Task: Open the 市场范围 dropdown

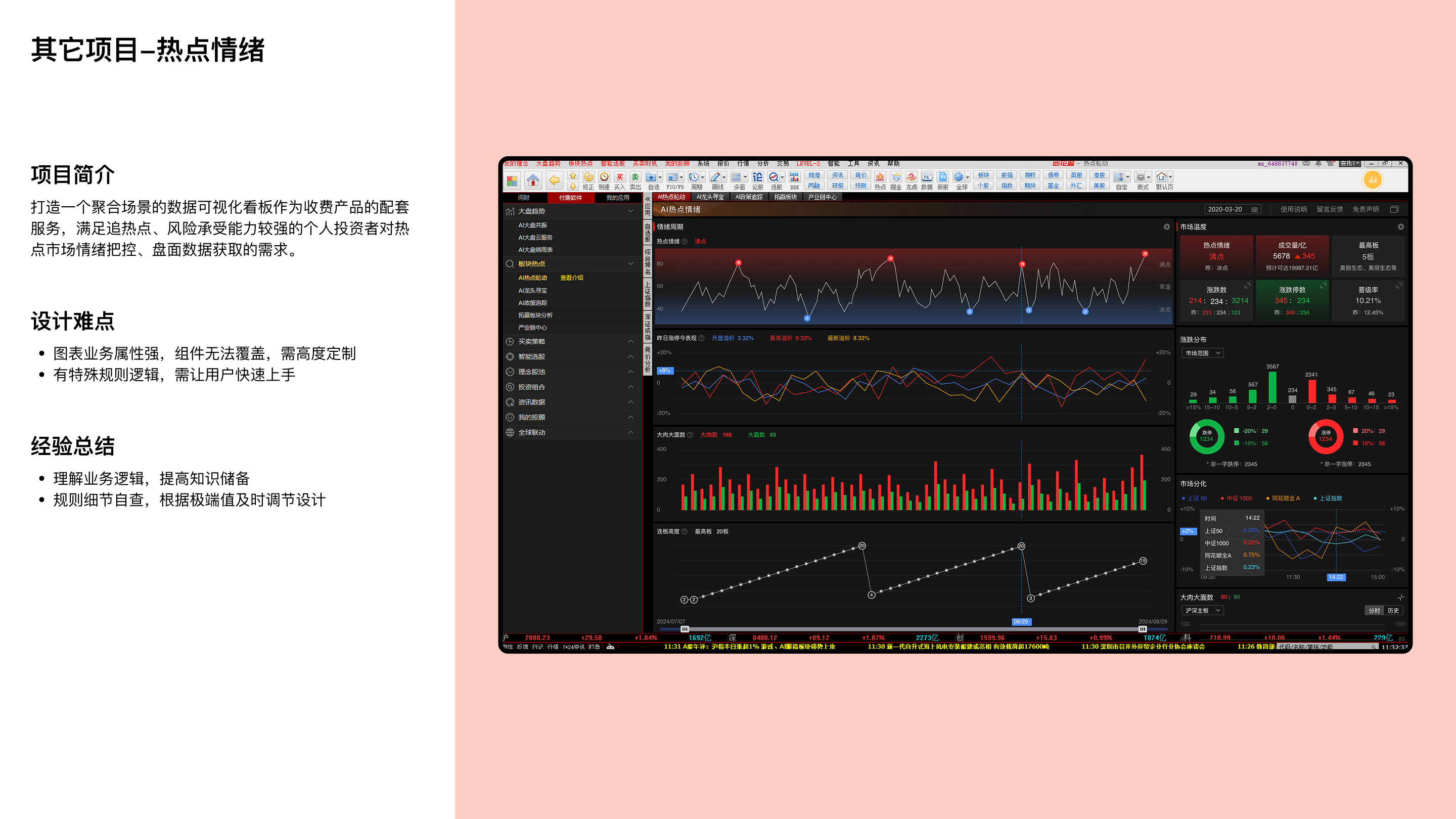Action: (1203, 353)
